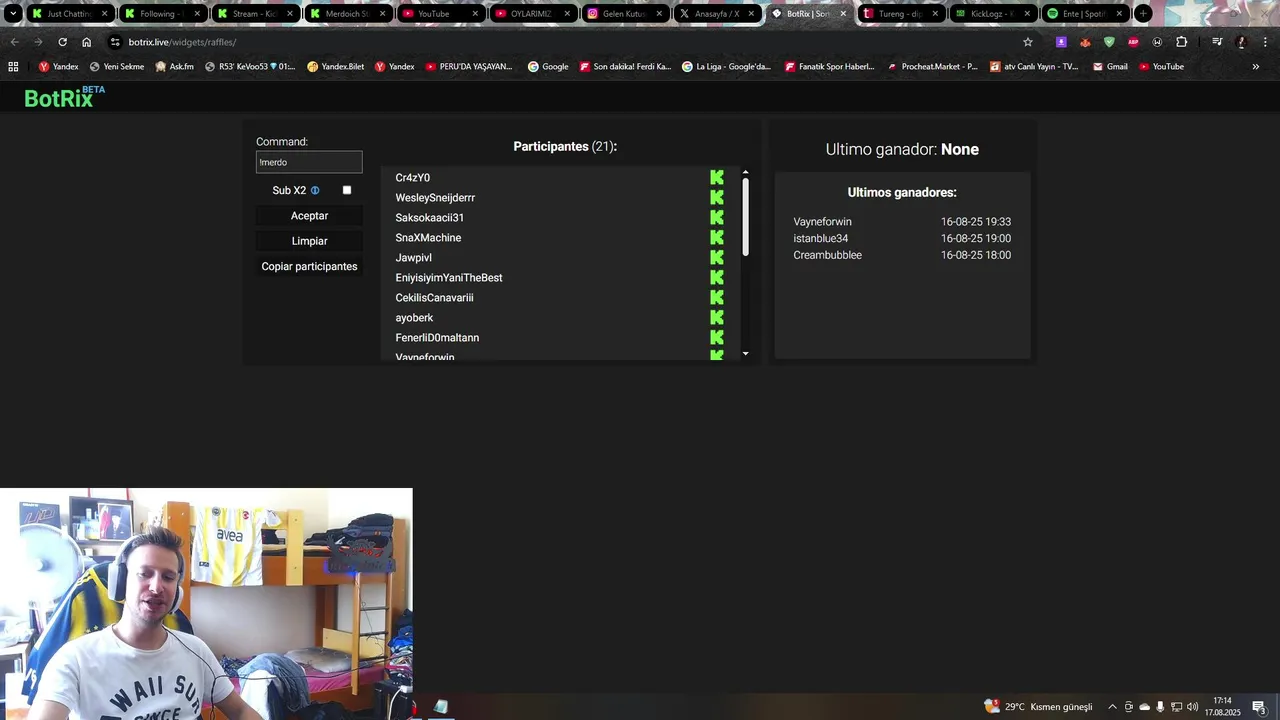Click the OneDrive cloud tray icon
The height and width of the screenshot is (720, 1280).
[1145, 707]
